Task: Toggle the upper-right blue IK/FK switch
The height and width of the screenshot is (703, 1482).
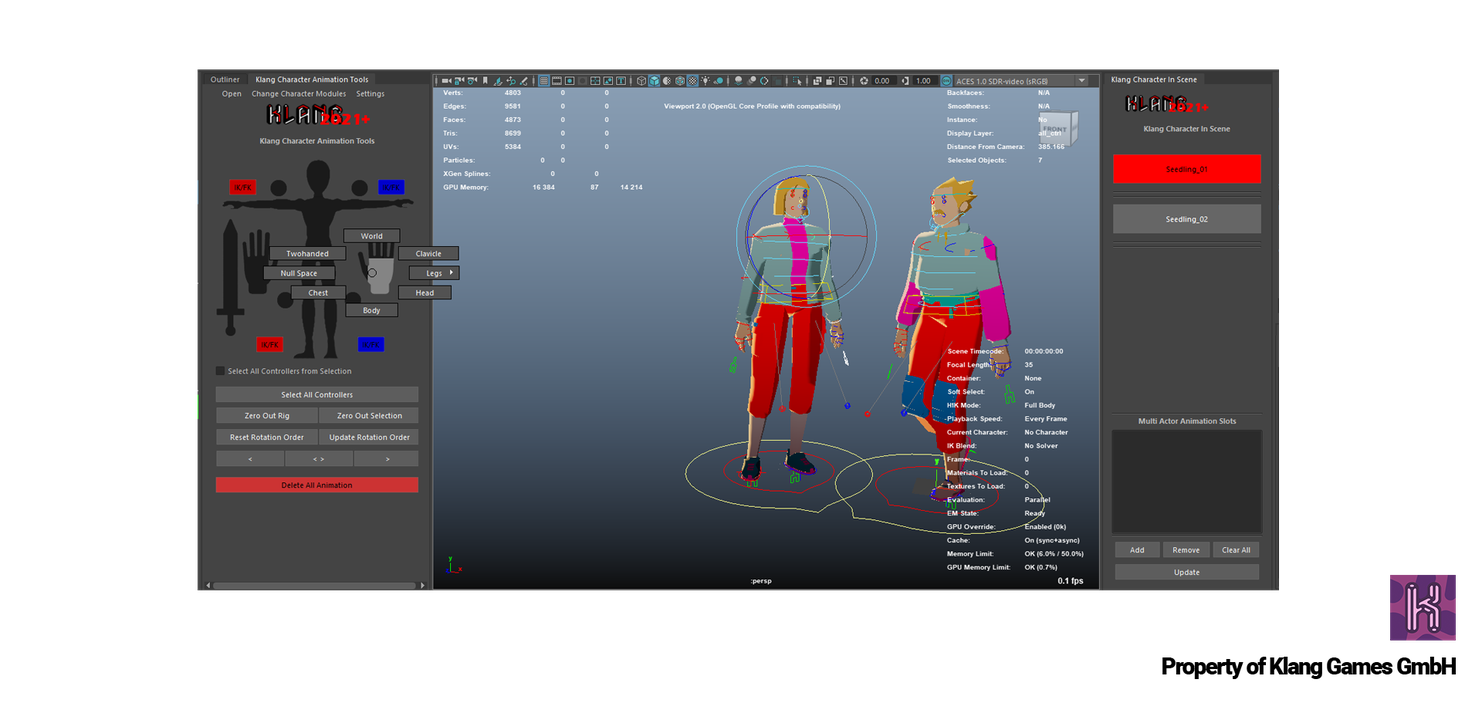Action: click(391, 187)
